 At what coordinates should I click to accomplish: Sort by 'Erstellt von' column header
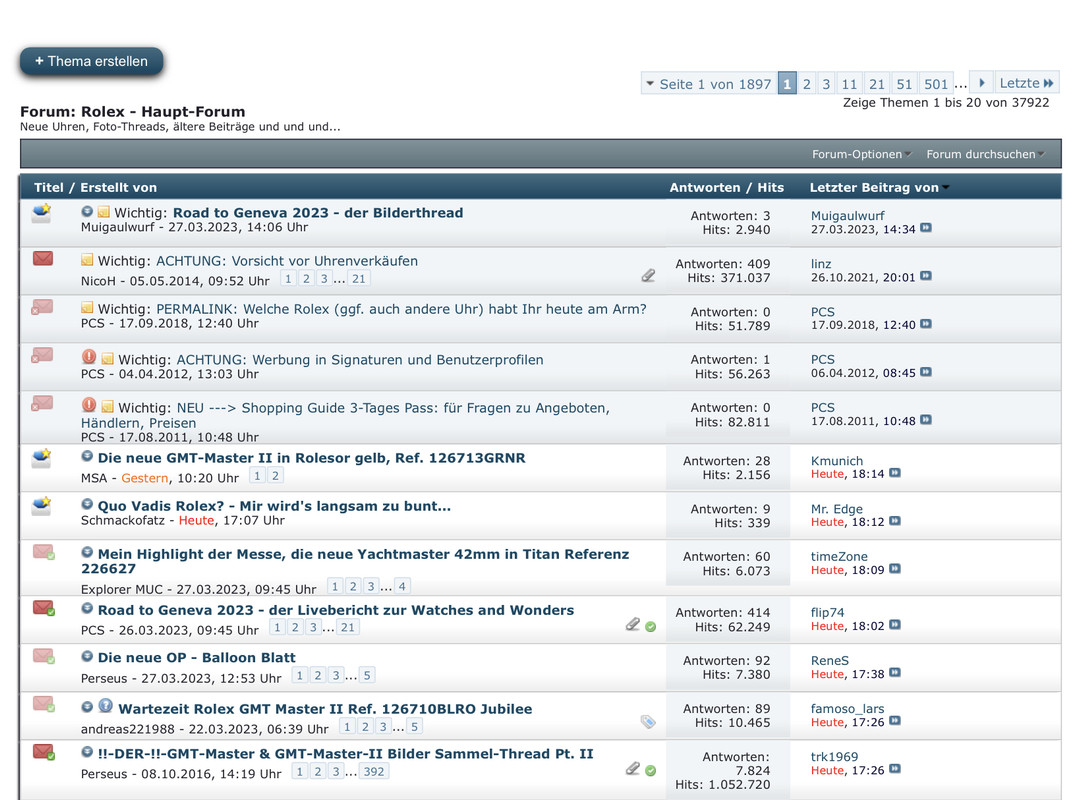point(119,188)
